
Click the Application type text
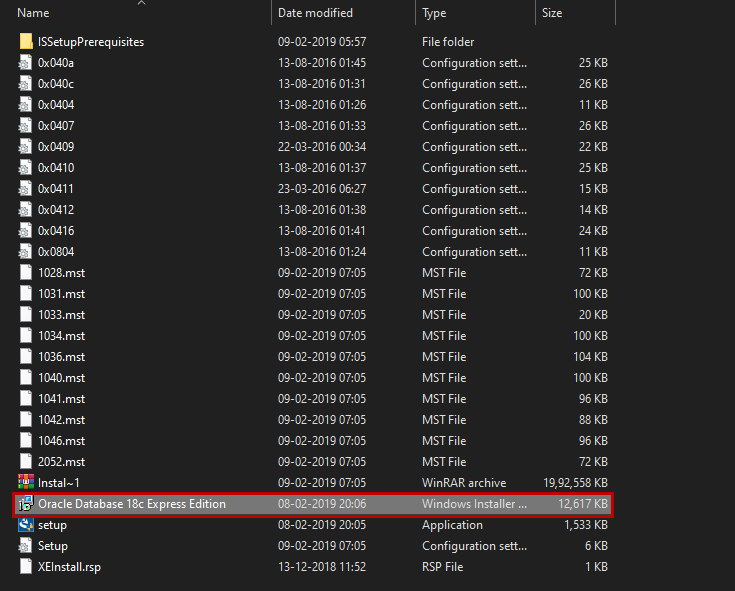point(452,525)
